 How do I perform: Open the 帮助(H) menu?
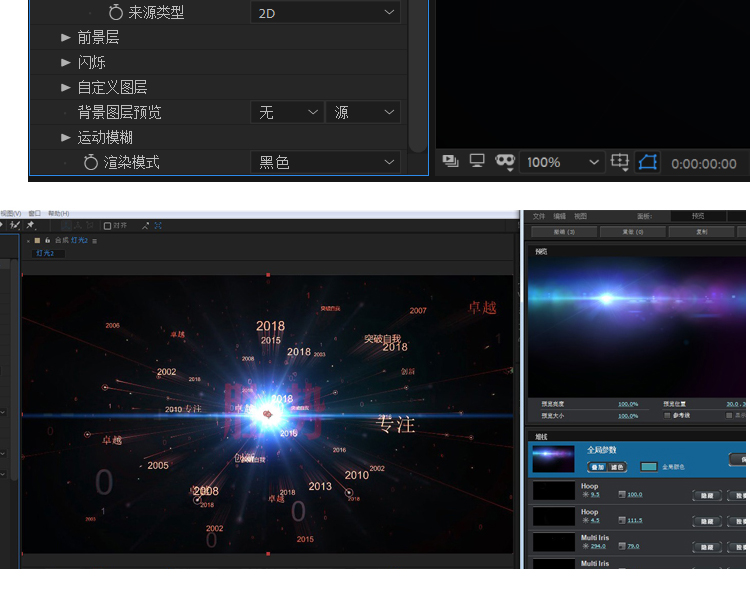tap(58, 213)
